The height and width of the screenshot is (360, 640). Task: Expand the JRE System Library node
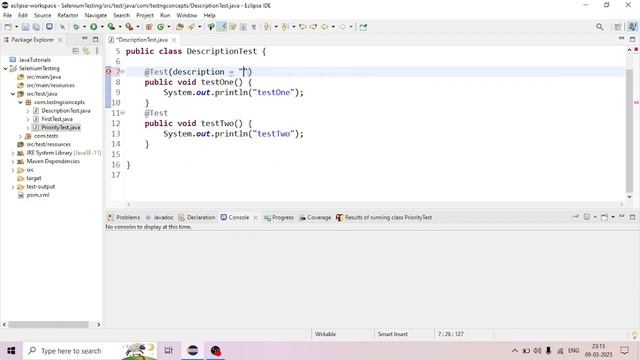pyautogui.click(x=13, y=153)
